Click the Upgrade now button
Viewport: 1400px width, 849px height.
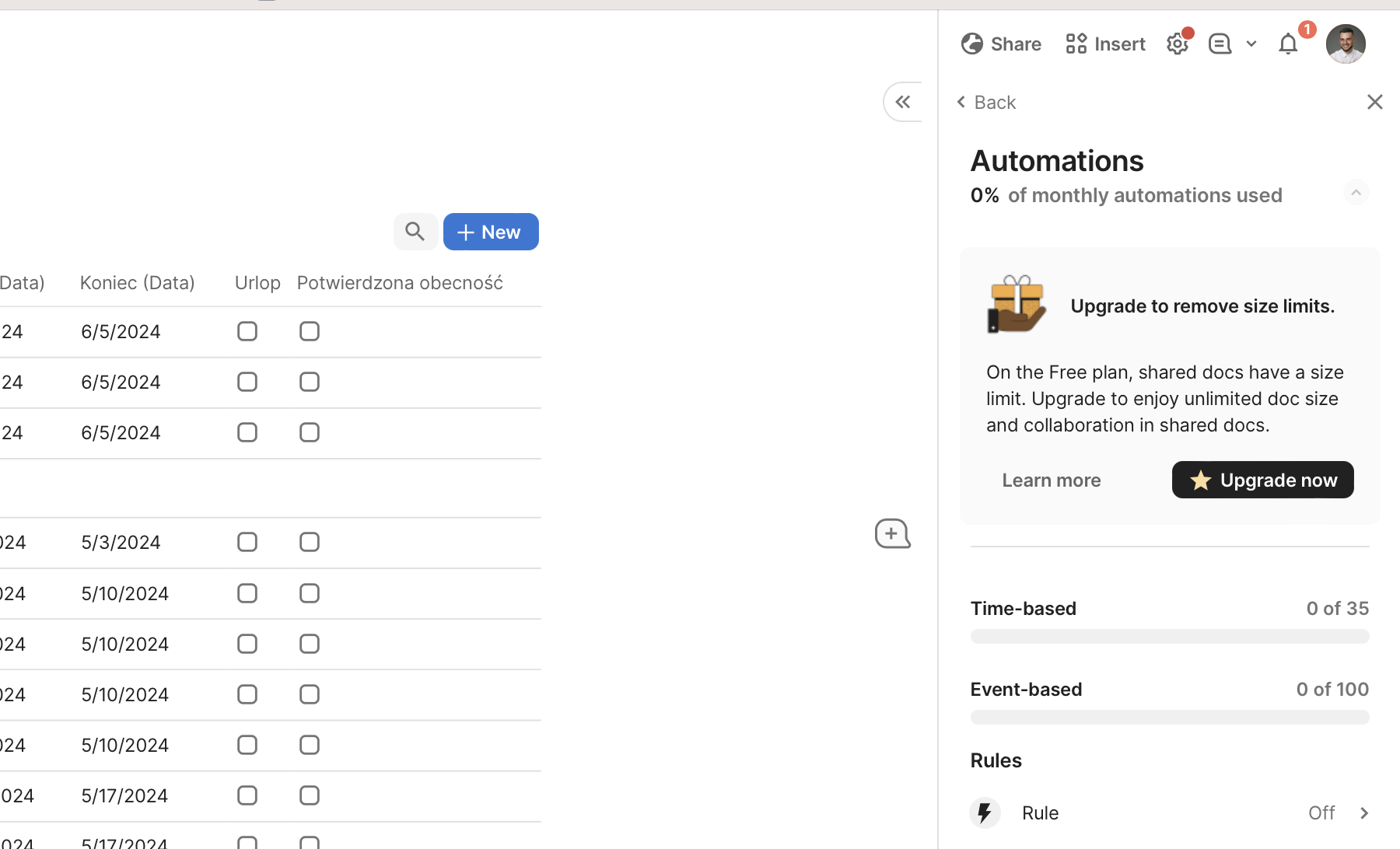point(1262,480)
